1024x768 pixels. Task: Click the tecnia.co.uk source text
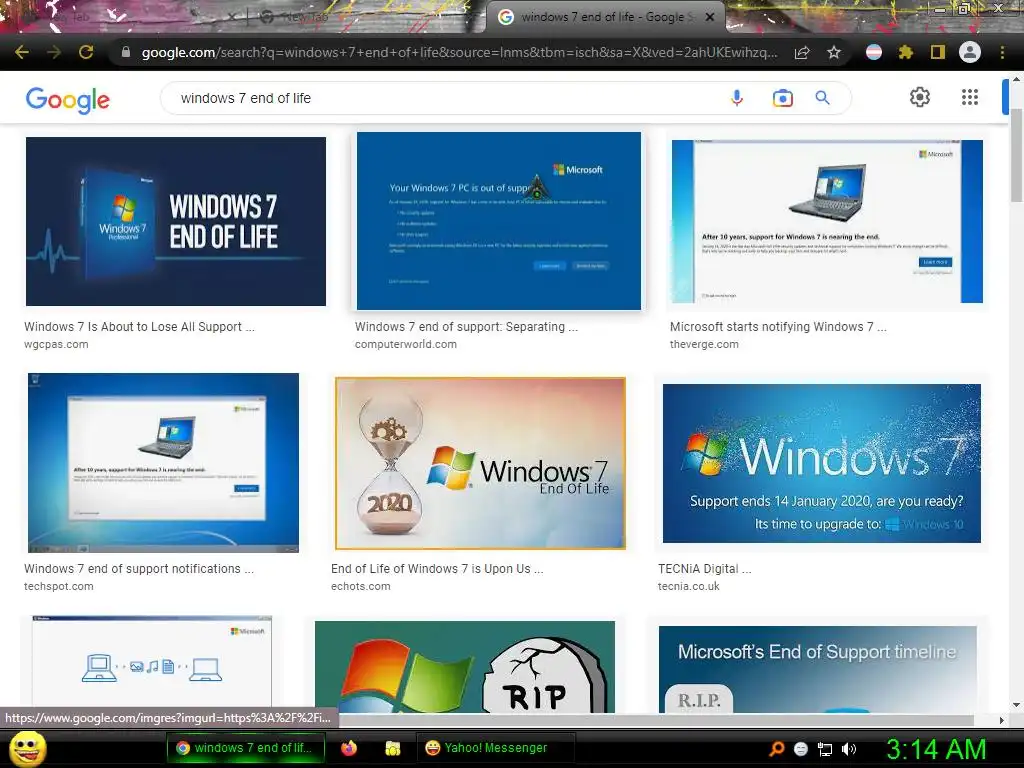pyautogui.click(x=688, y=586)
